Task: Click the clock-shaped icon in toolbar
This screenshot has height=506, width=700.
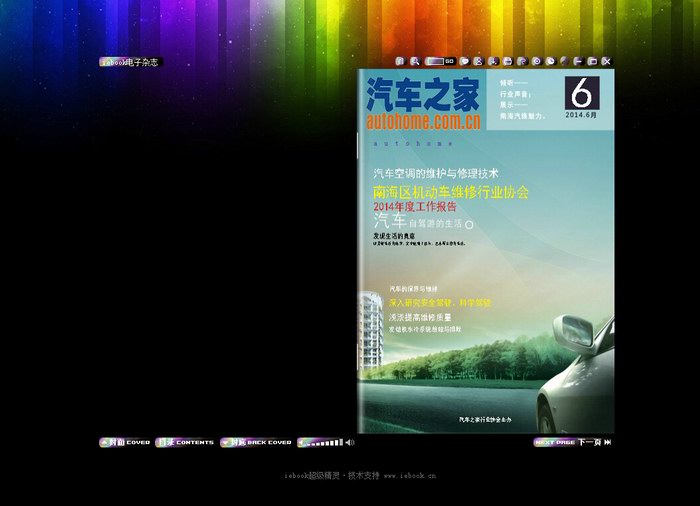Action: pyautogui.click(x=551, y=62)
